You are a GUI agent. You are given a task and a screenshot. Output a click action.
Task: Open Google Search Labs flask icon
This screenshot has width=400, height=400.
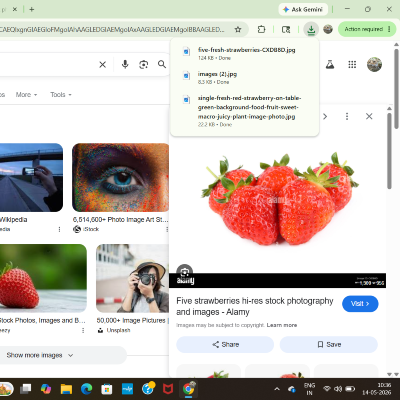click(330, 64)
